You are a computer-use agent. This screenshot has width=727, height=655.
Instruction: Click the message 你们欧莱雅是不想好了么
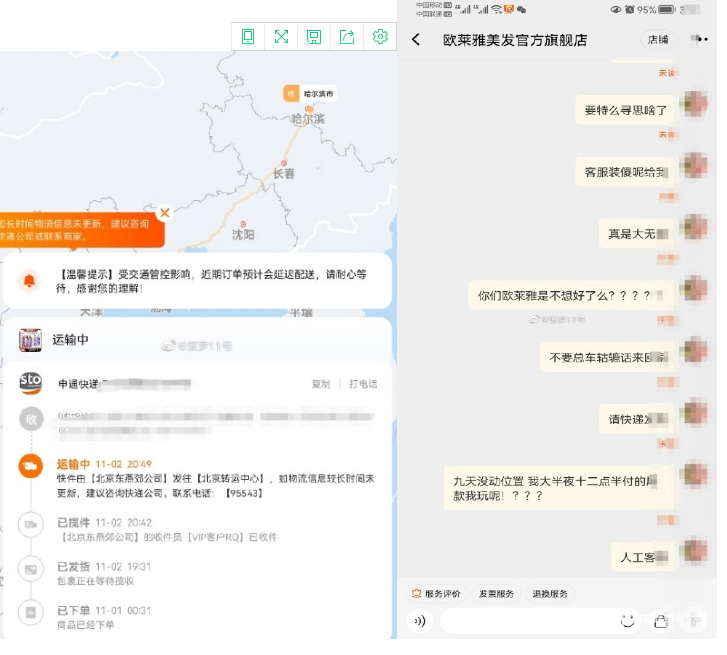[x=571, y=295]
